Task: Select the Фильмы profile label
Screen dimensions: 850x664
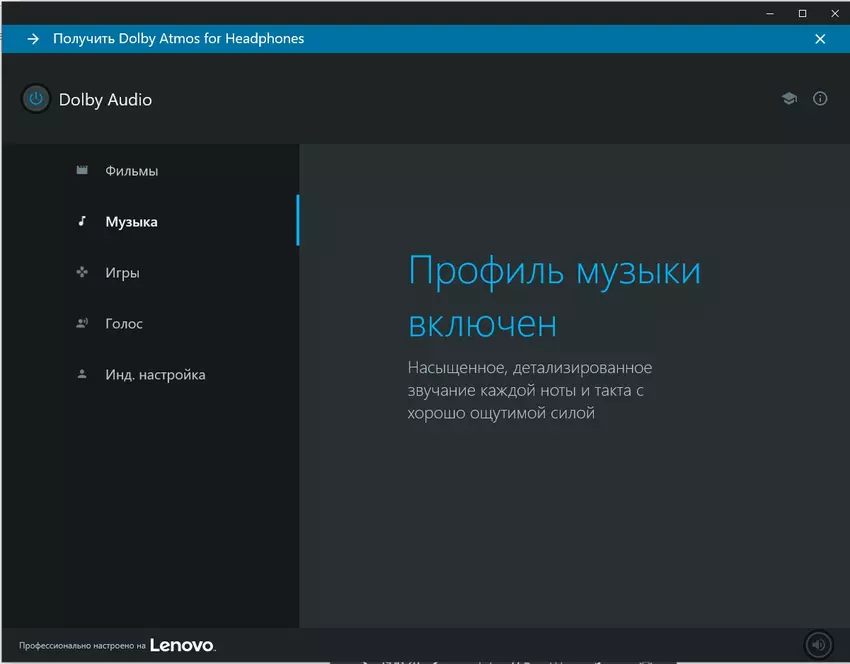Action: click(132, 171)
